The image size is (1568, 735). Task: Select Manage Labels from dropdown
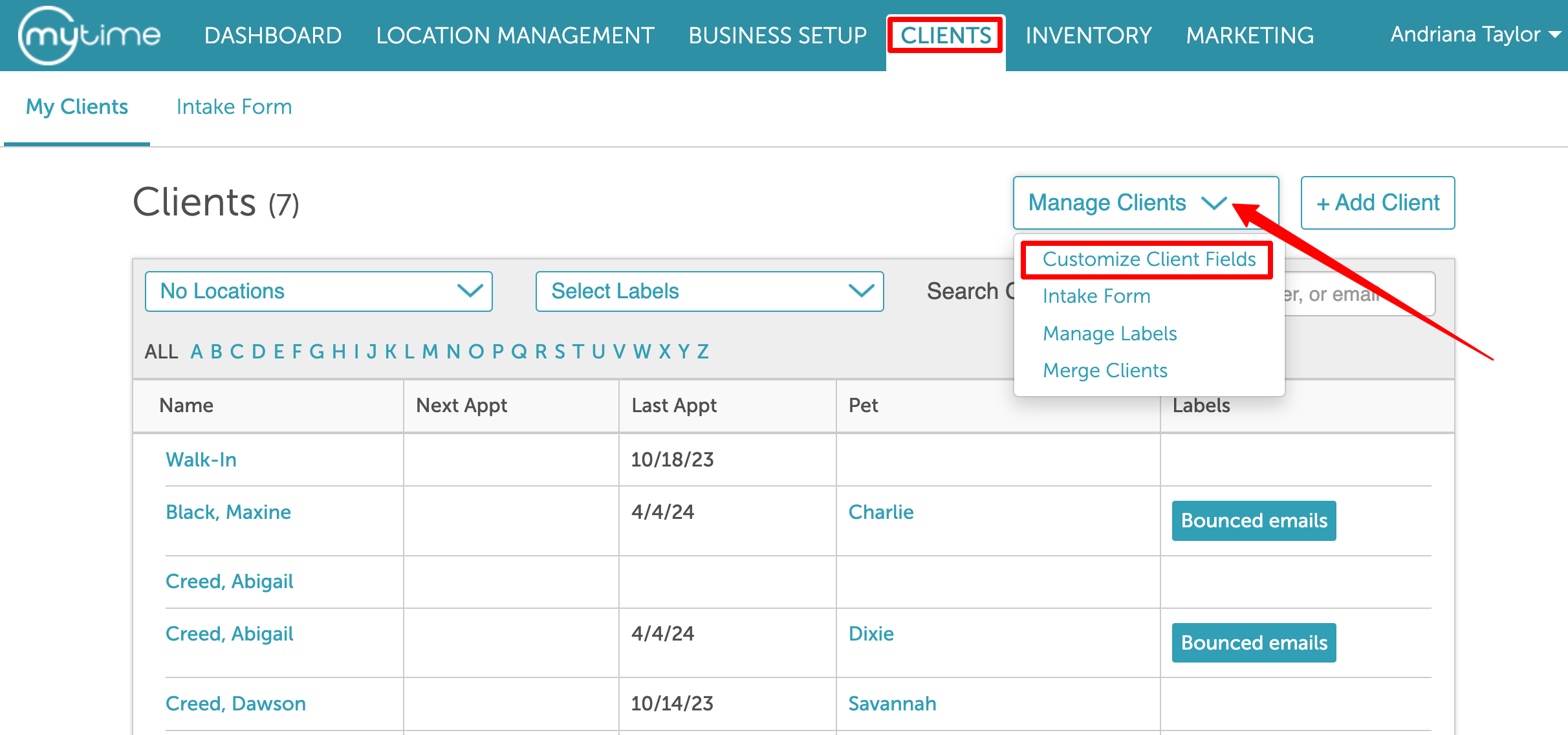(x=1109, y=334)
